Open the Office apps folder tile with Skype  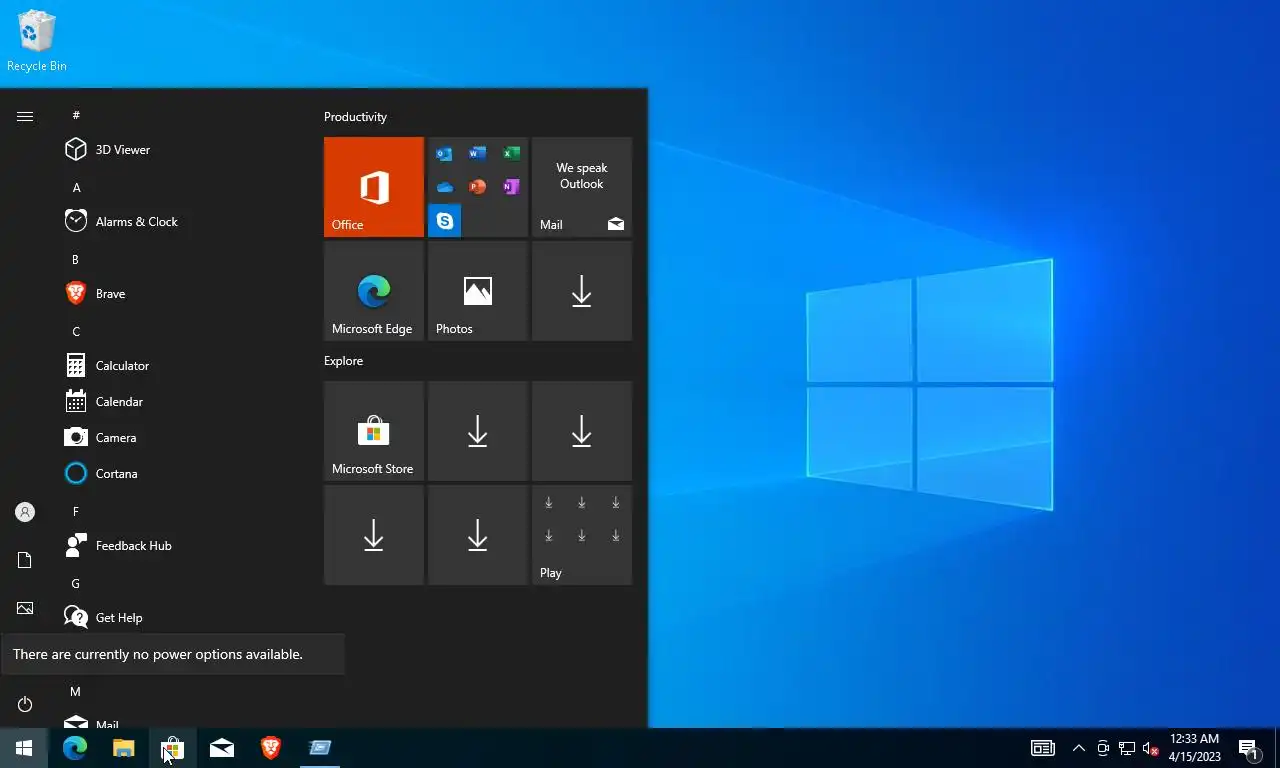(x=478, y=187)
